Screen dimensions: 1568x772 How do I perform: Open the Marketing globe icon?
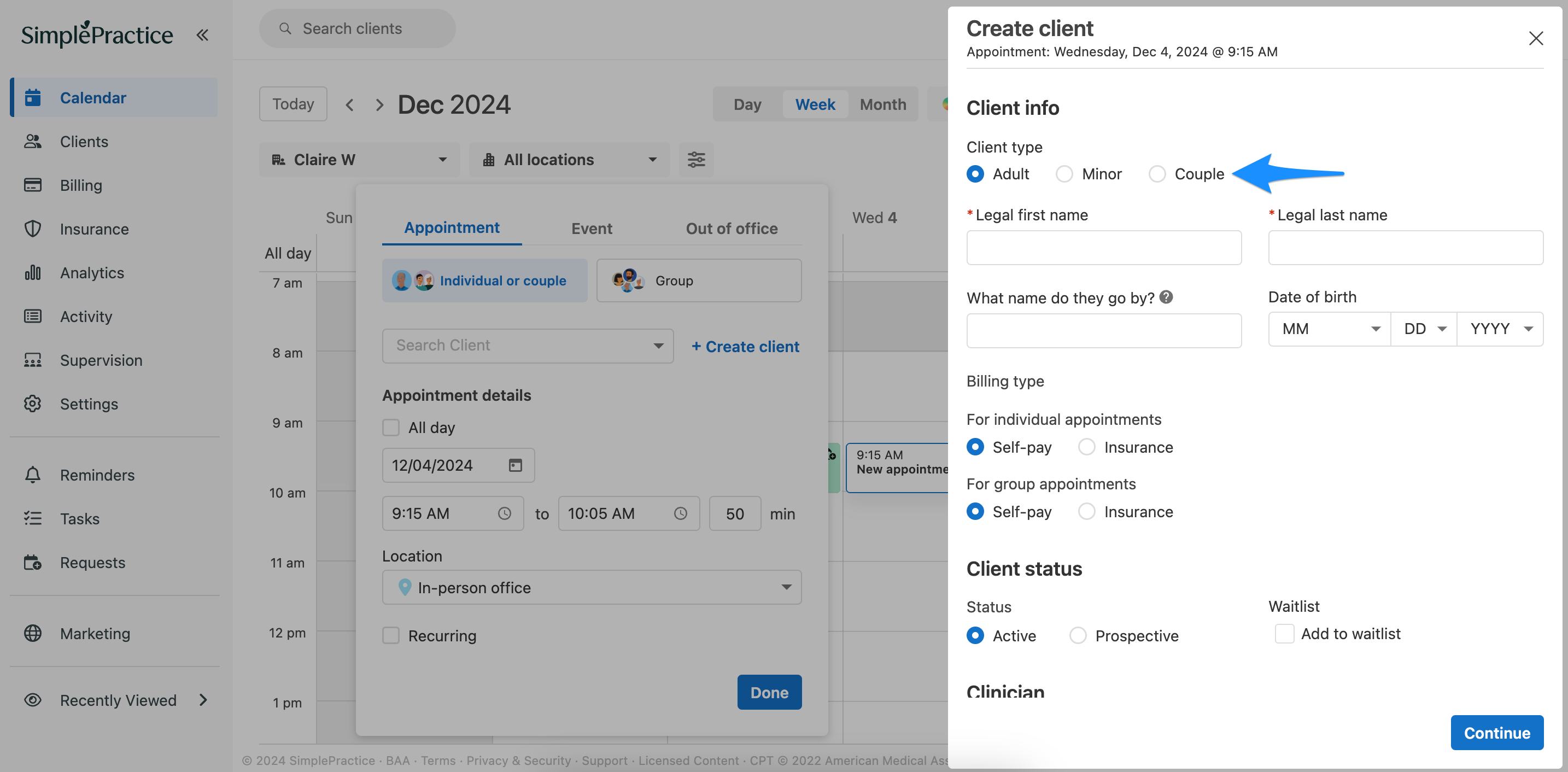point(33,633)
